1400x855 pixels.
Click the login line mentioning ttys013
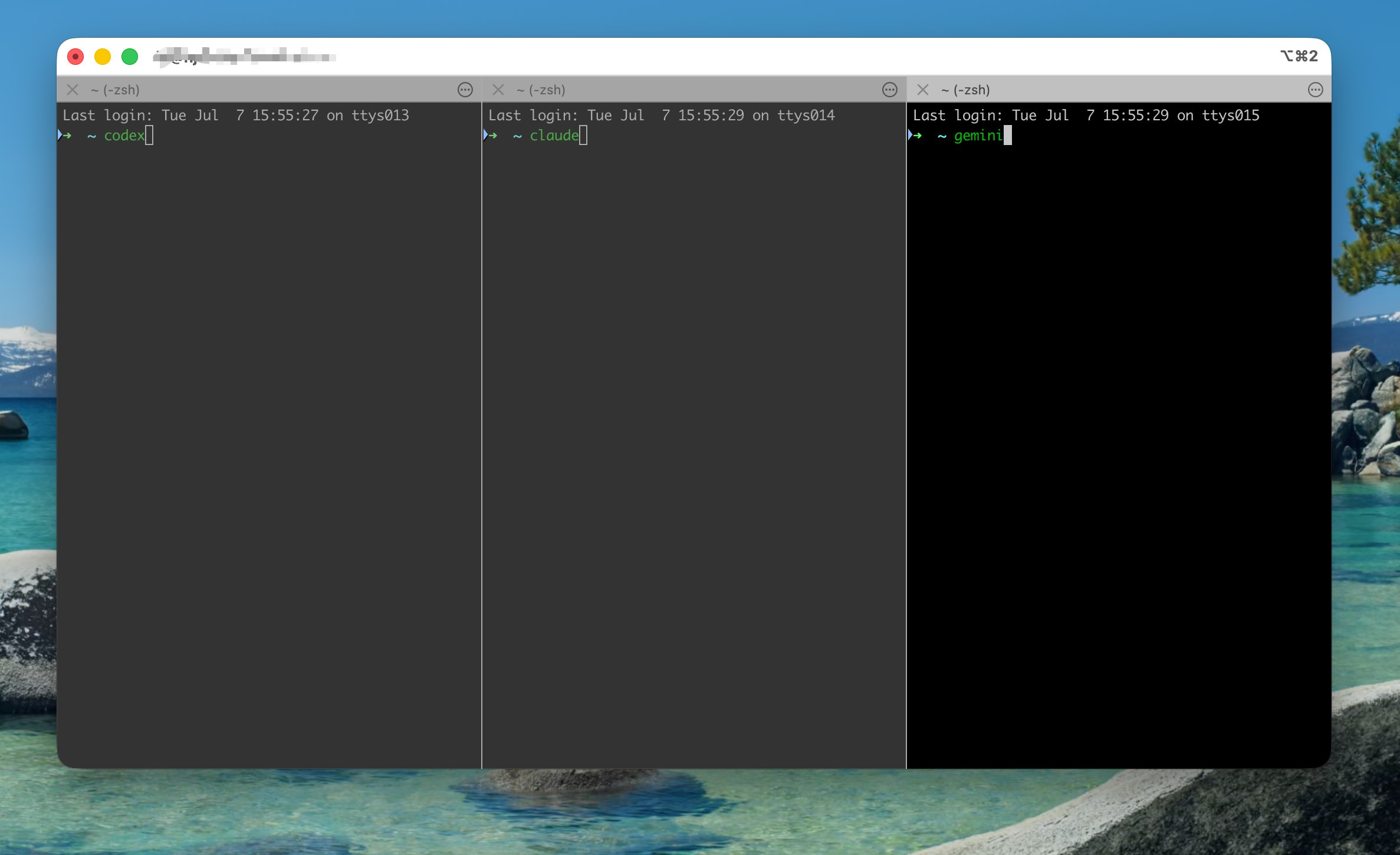point(236,116)
